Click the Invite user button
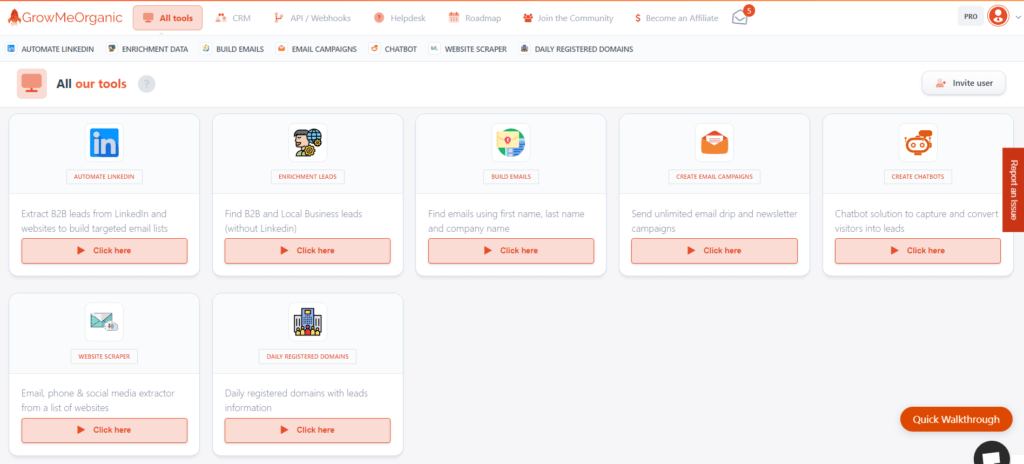 point(964,83)
